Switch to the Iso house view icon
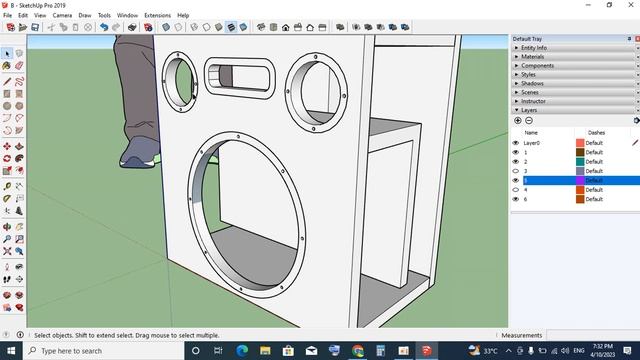This screenshot has width=640, height=360. tap(261, 27)
